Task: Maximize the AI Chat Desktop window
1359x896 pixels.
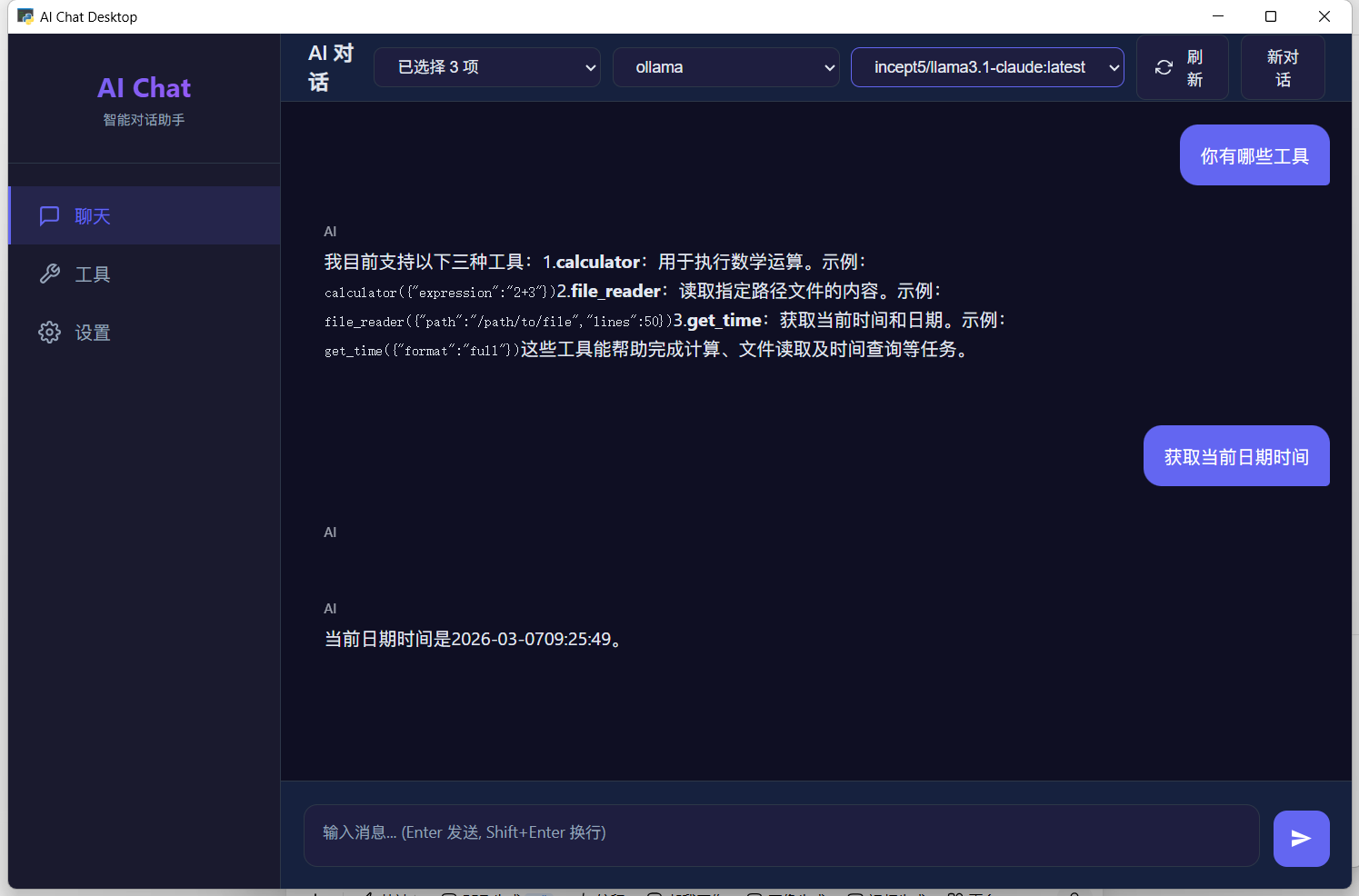Action: coord(1271,16)
